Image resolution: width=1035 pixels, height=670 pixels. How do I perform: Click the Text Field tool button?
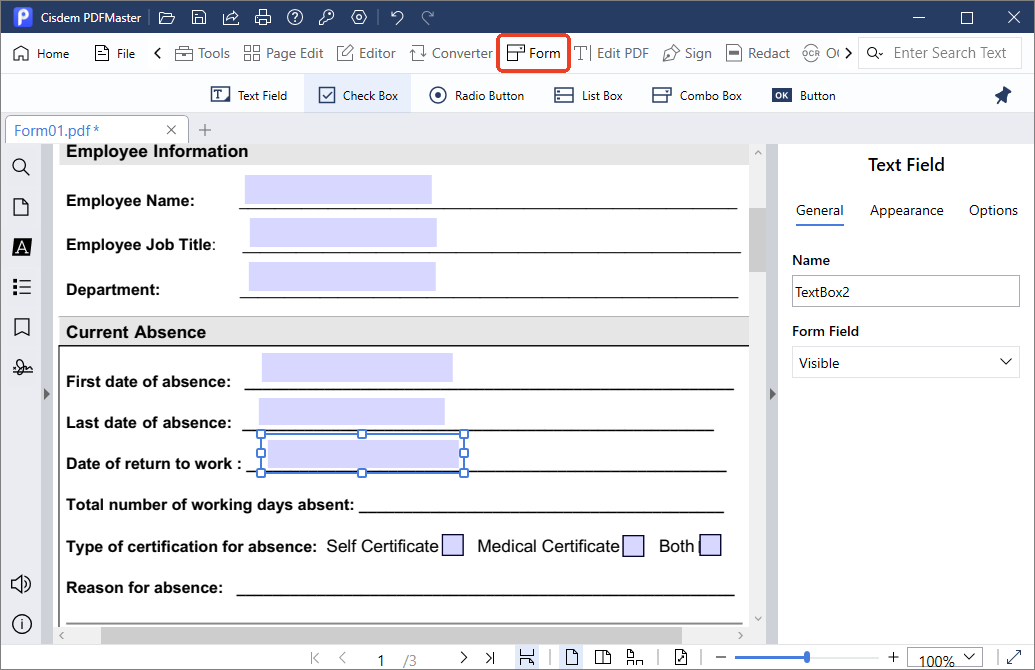(x=249, y=96)
